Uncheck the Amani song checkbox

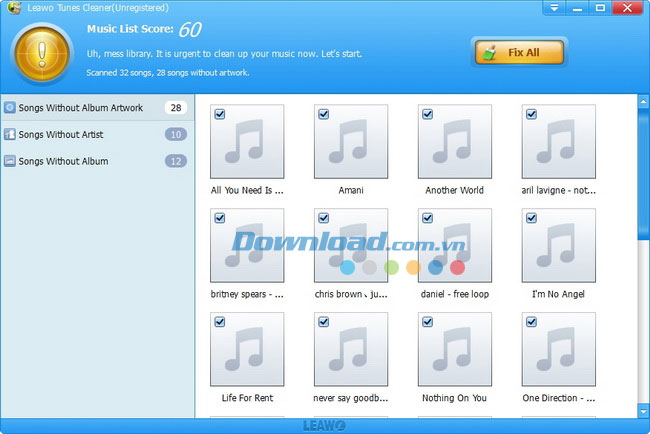point(323,114)
